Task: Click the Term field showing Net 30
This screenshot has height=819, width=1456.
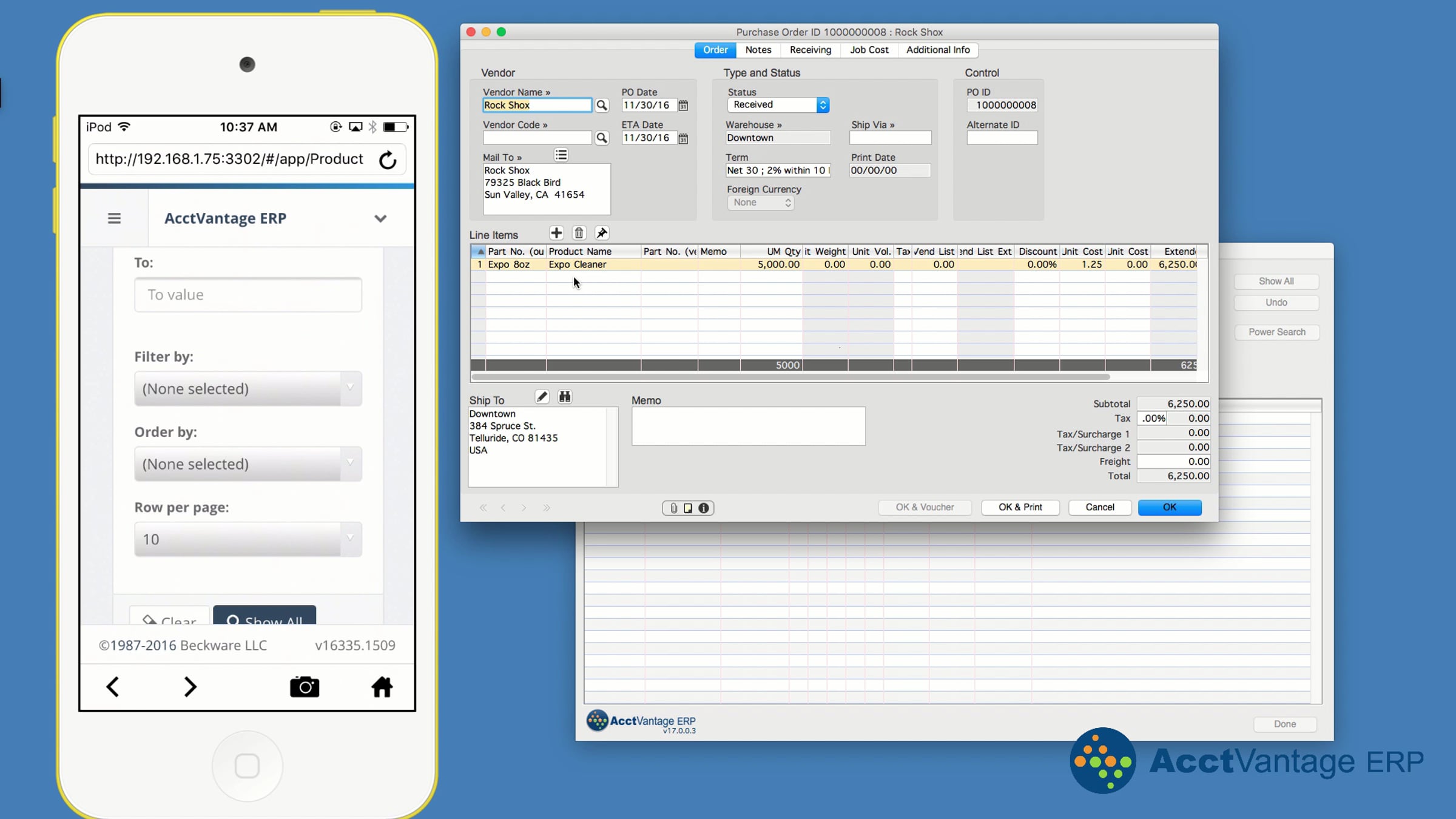Action: pyautogui.click(x=778, y=170)
